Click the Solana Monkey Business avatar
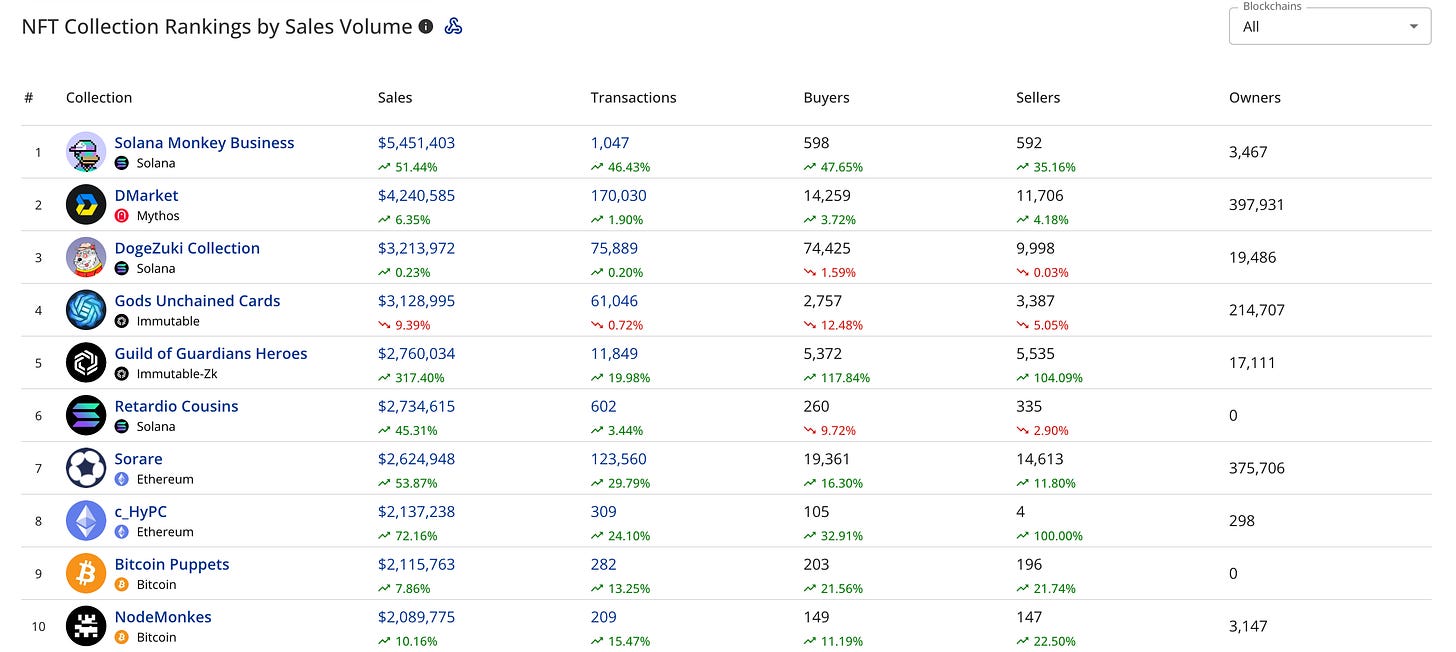Image resolution: width=1456 pixels, height=652 pixels. pyautogui.click(x=86, y=152)
